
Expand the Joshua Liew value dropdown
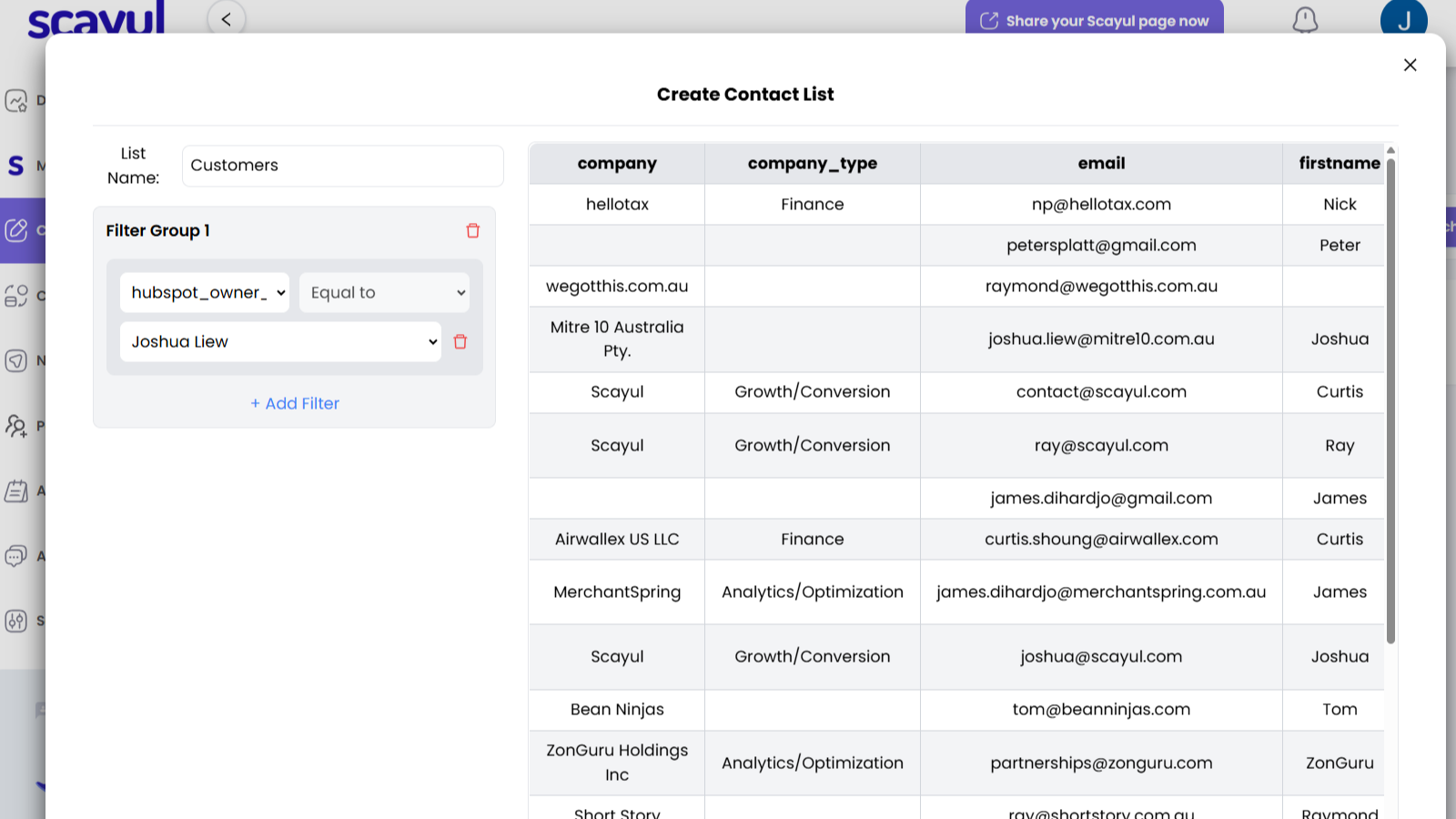(x=280, y=342)
